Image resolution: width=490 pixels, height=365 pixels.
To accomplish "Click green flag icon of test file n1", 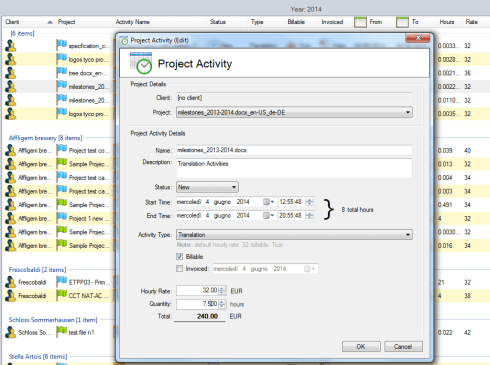I will click(62, 332).
